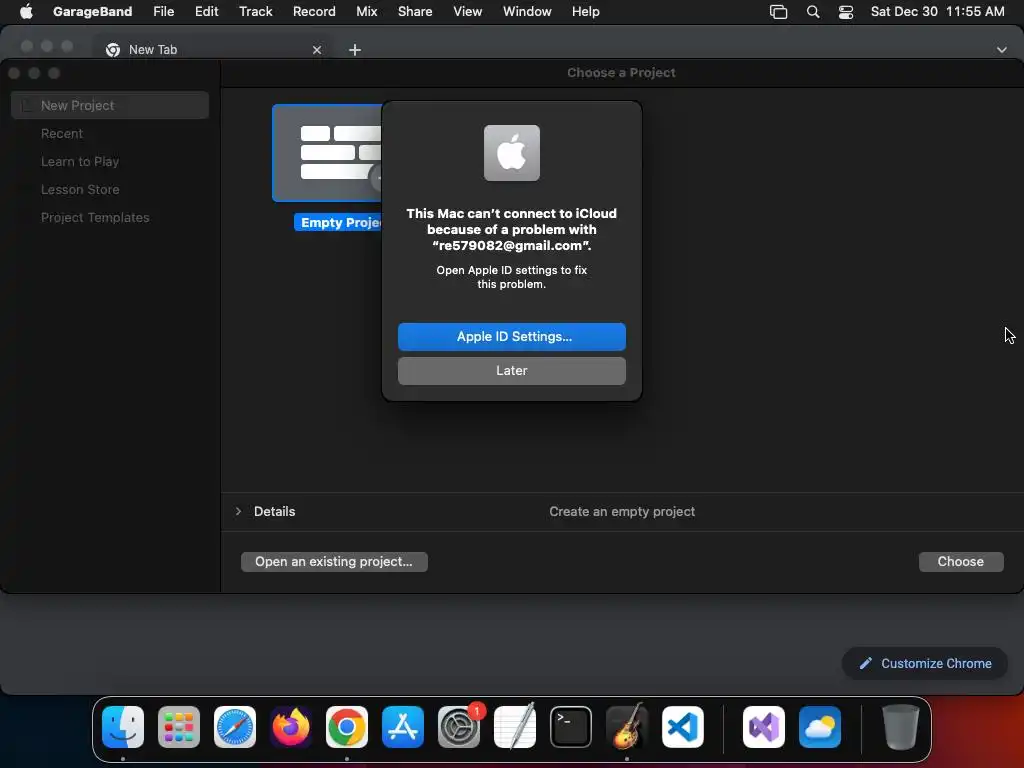Open Visual Studio Code from the Dock
Screen dimensions: 1024x768
(682, 727)
